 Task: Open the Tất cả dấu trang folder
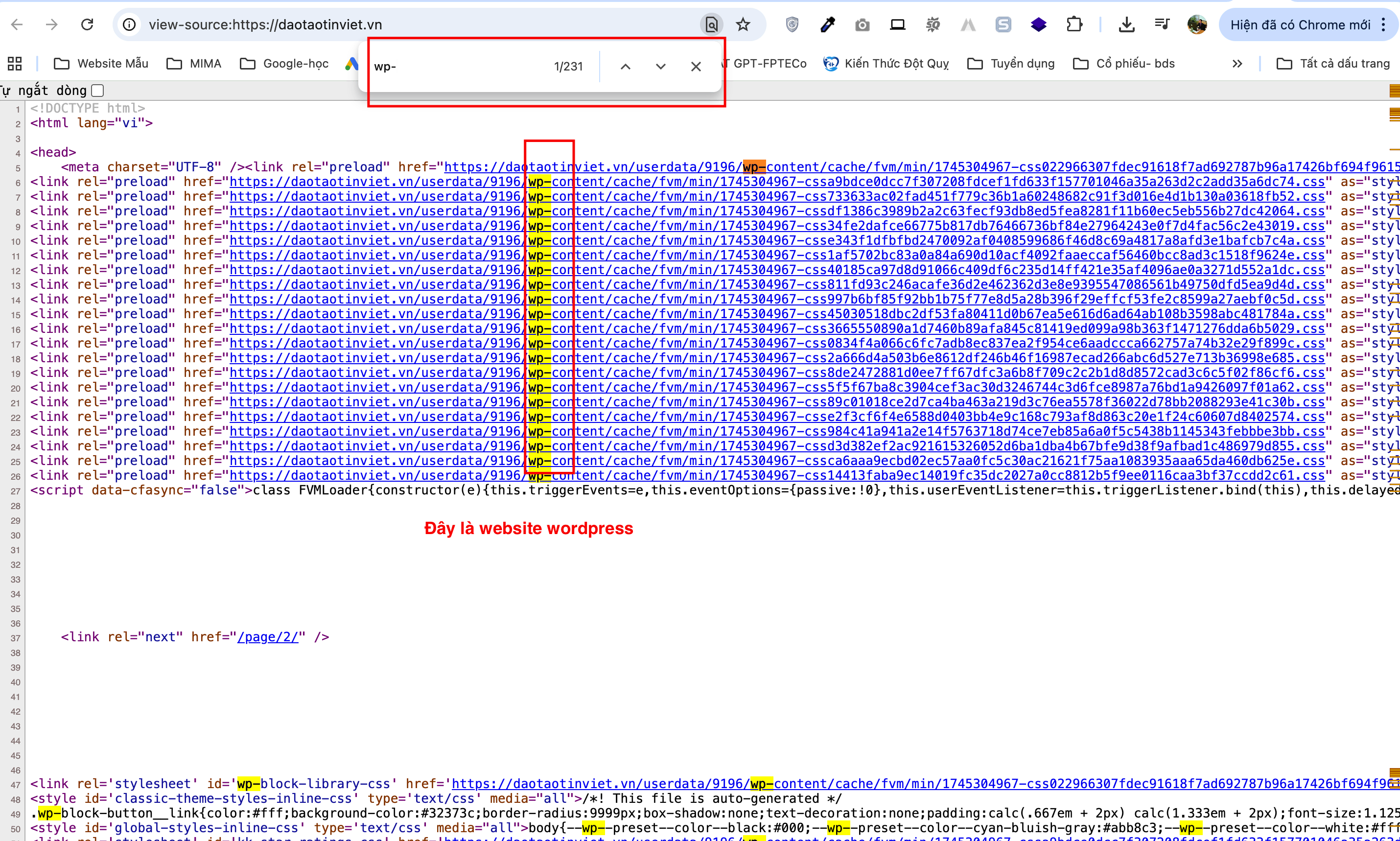pos(1332,64)
